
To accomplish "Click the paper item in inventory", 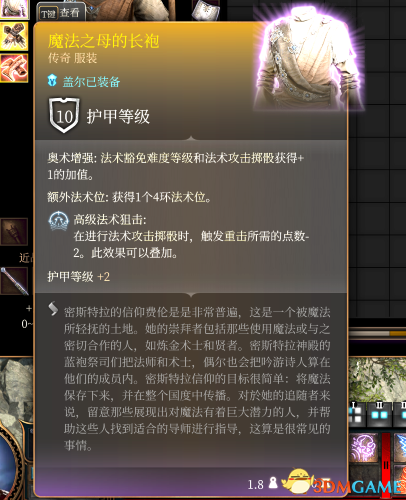I will click(206, 10).
